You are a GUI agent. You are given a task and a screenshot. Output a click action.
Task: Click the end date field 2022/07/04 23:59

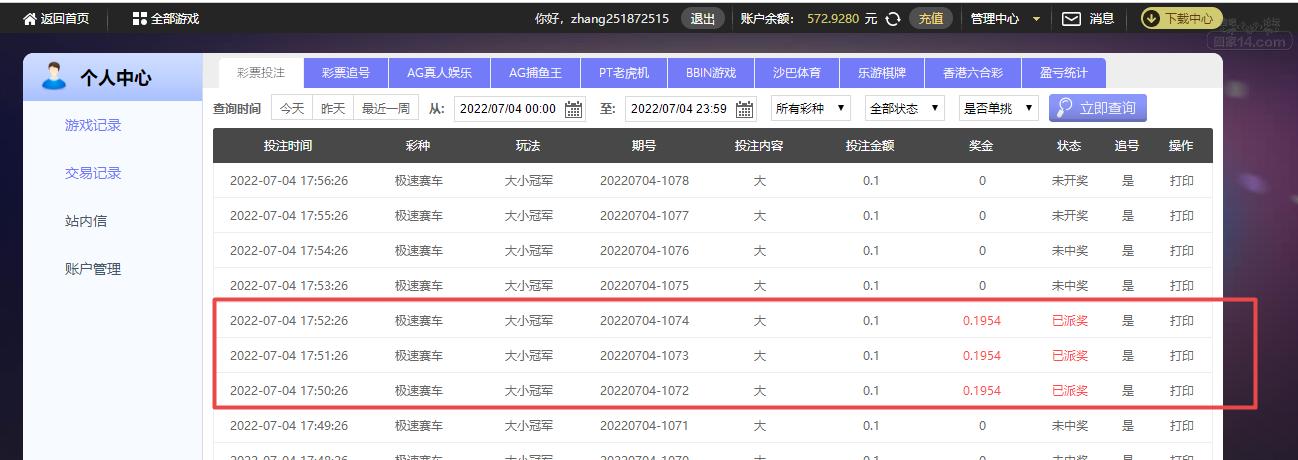click(691, 108)
